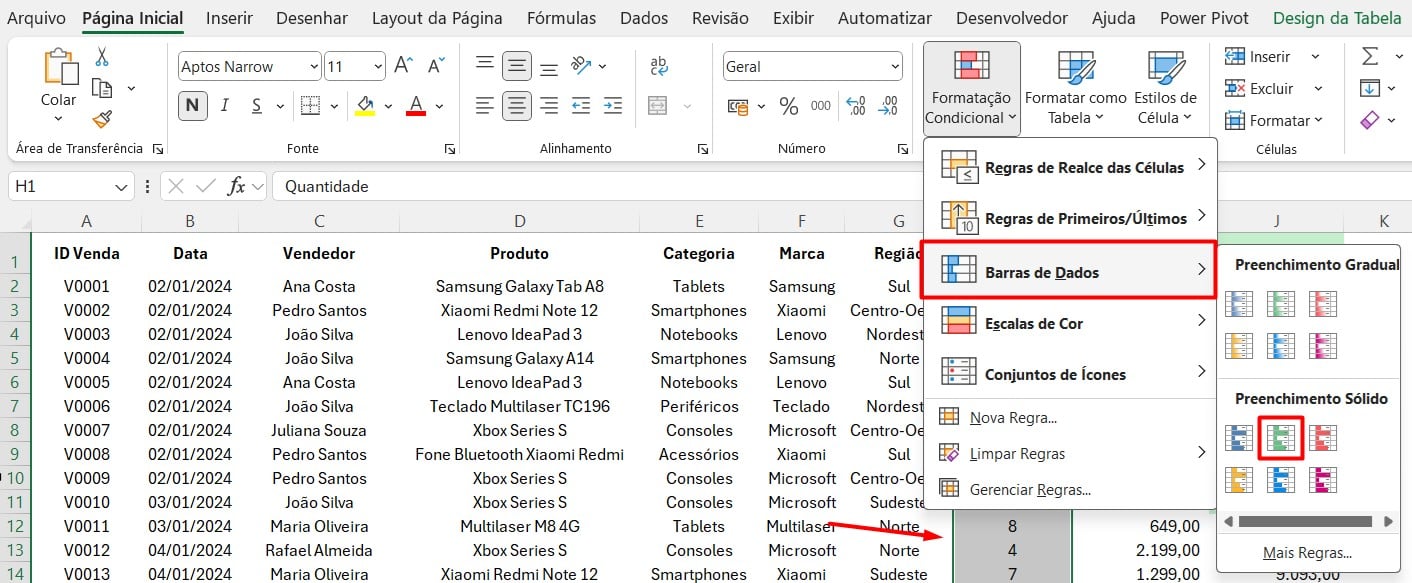Click the Fill down icon
Viewport: 1412px width, 583px height.
pos(1370,88)
